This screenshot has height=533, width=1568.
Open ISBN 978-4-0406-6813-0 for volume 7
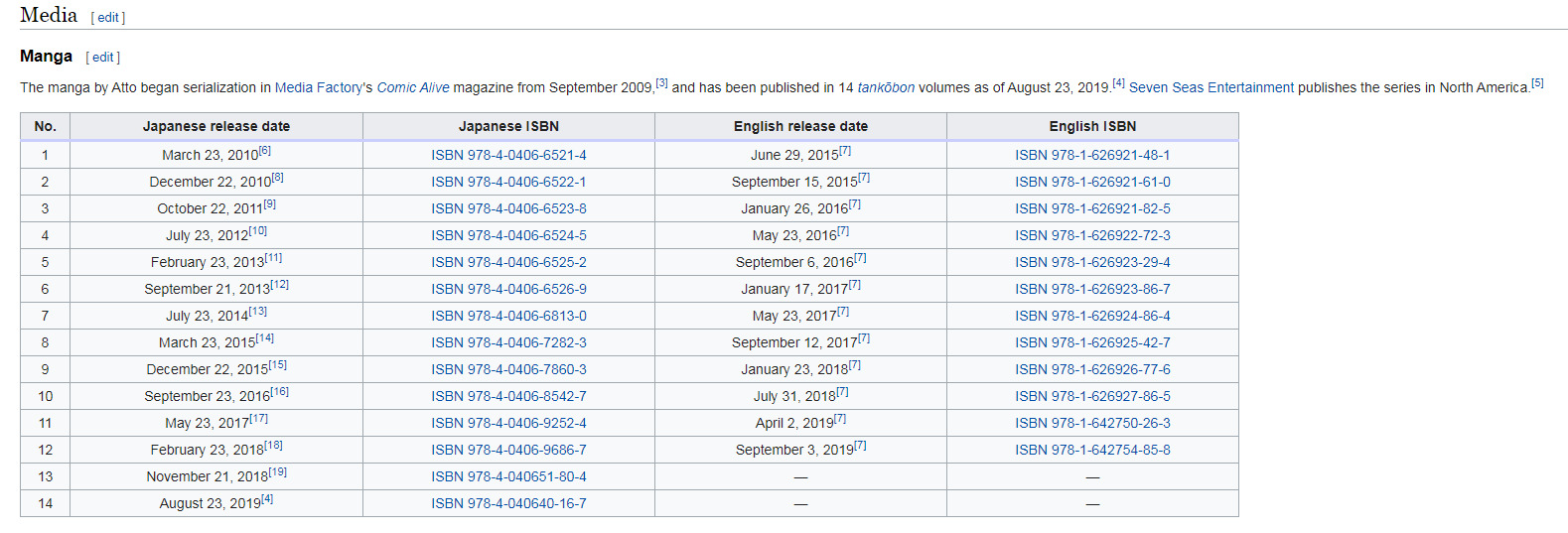508,317
